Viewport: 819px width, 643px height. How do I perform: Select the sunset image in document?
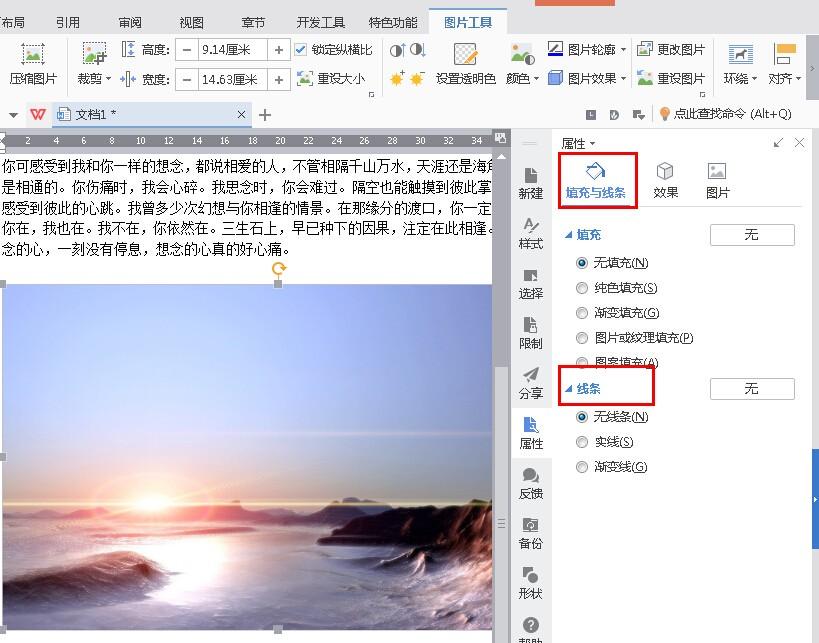(247, 457)
